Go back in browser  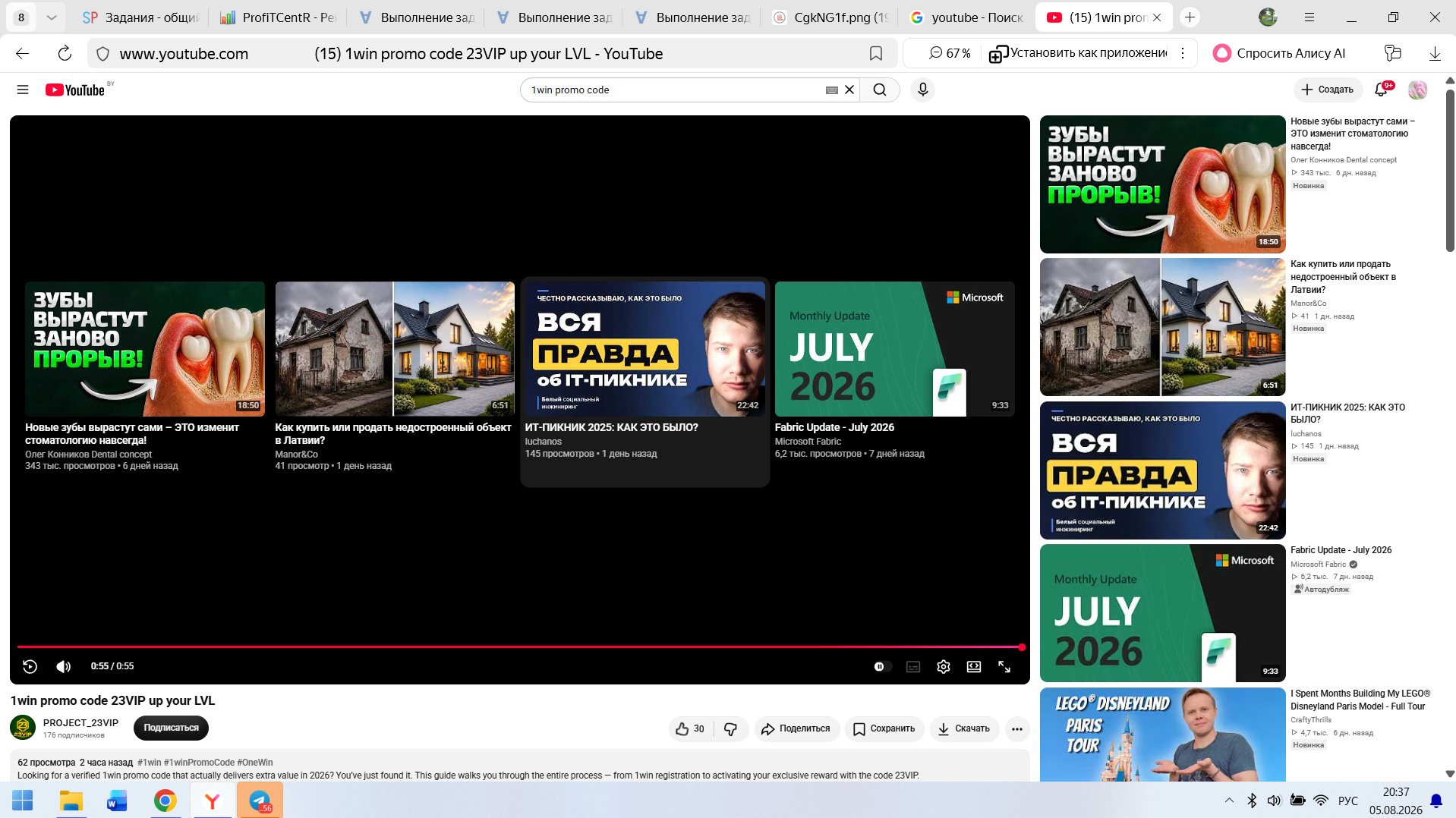coord(23,53)
